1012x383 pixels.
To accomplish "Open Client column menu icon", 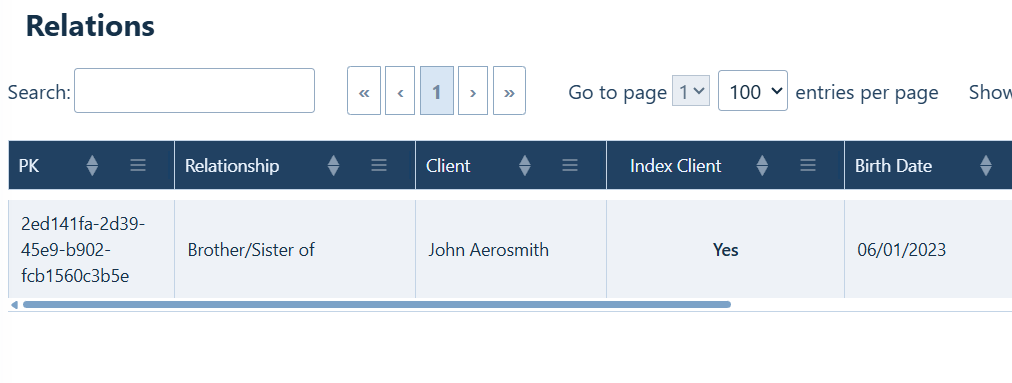I will point(570,166).
